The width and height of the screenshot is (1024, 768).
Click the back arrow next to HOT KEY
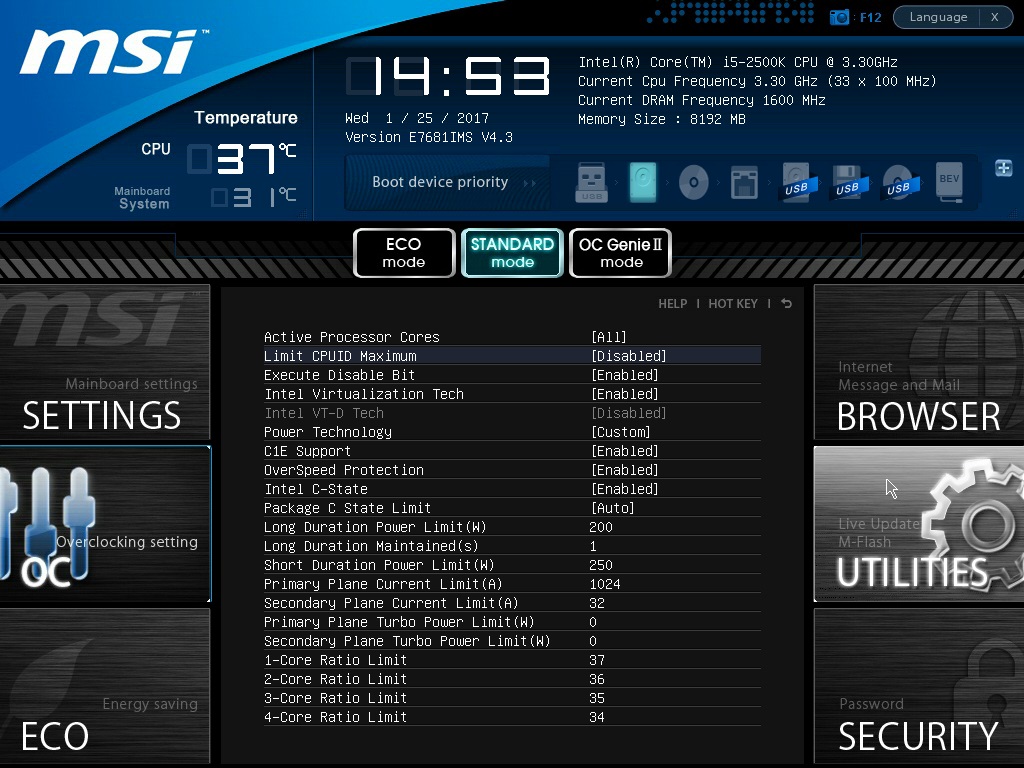point(786,304)
